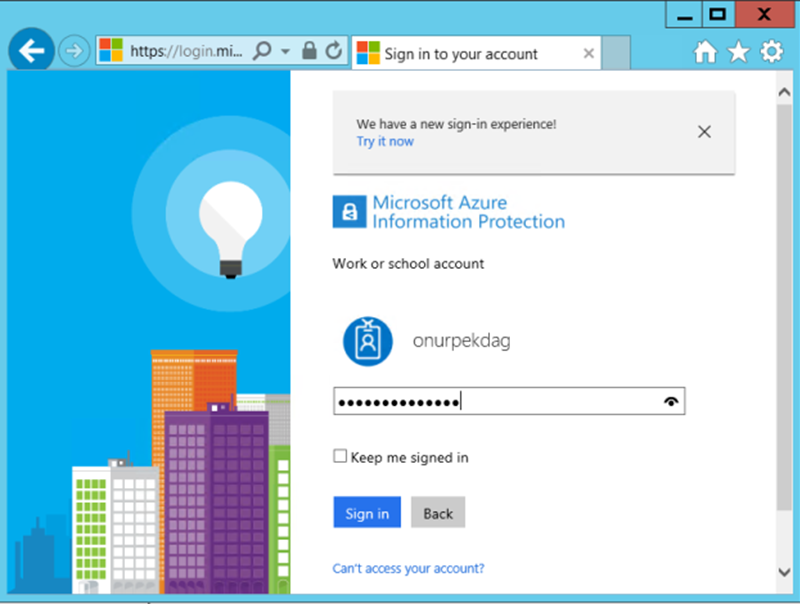Viewport: 800px width, 604px height.
Task: Click the security padlock icon
Action: [x=309, y=51]
